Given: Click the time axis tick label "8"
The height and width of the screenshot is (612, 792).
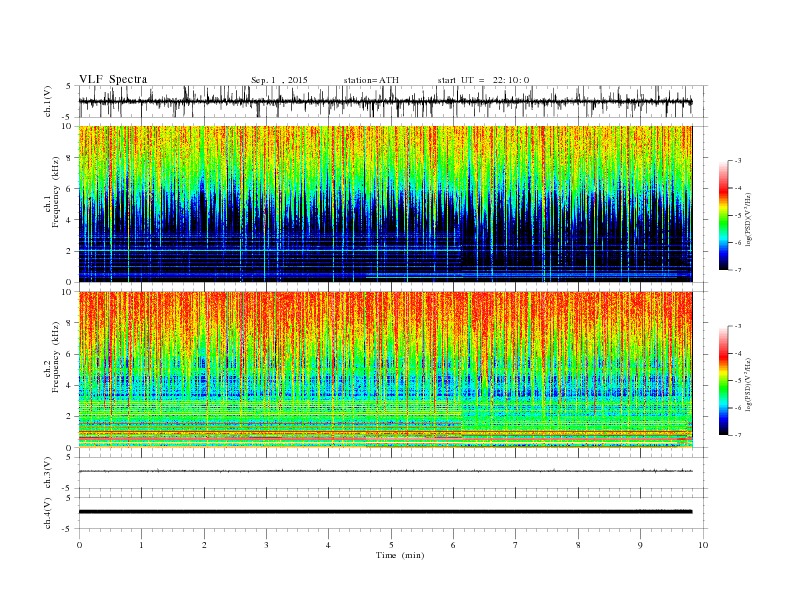Looking at the screenshot, I should click(x=578, y=545).
